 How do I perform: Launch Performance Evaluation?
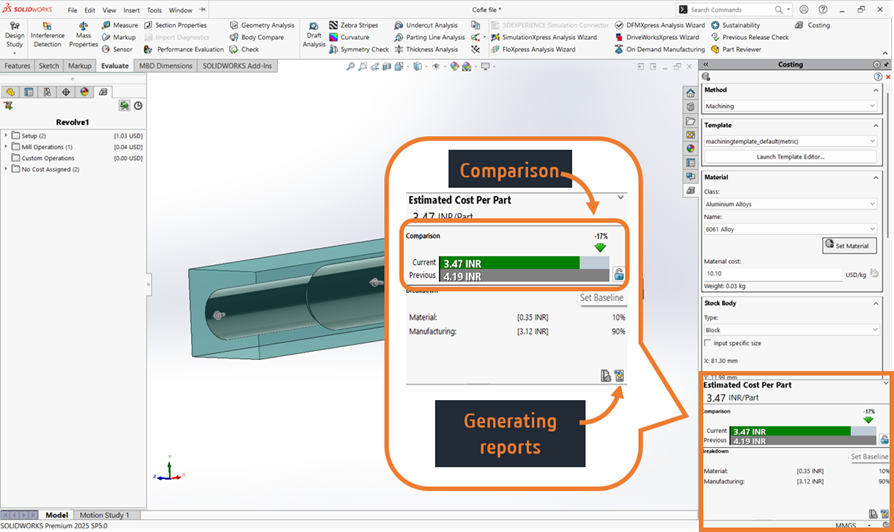(x=184, y=49)
